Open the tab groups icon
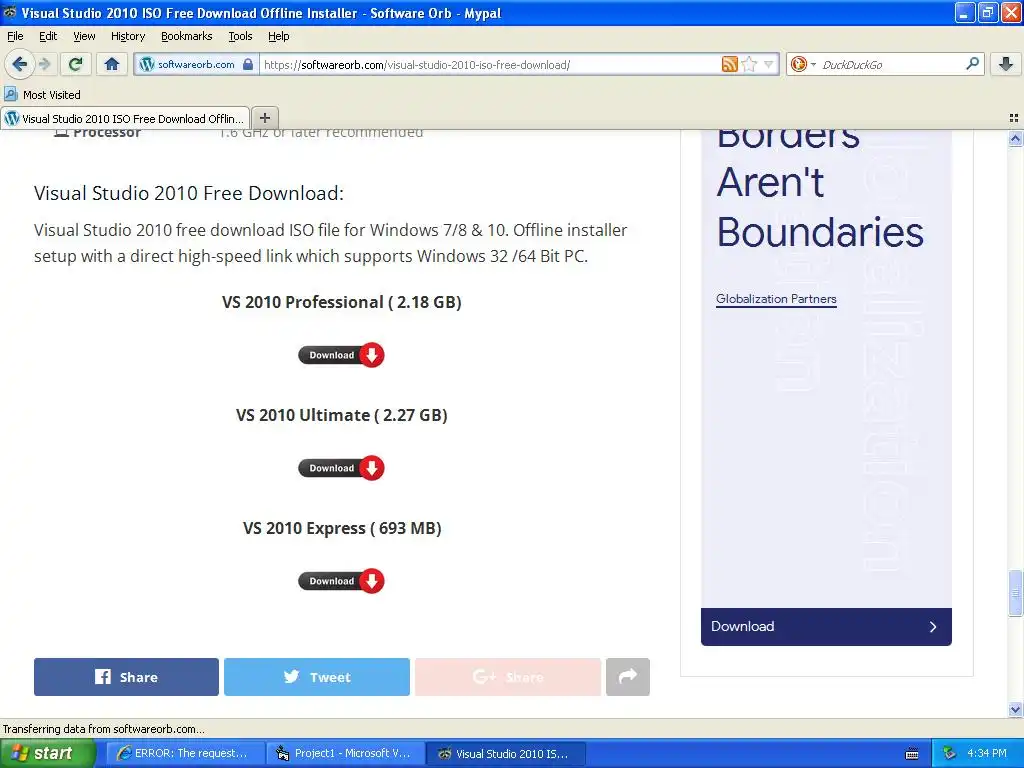This screenshot has width=1024, height=768. [x=1014, y=118]
